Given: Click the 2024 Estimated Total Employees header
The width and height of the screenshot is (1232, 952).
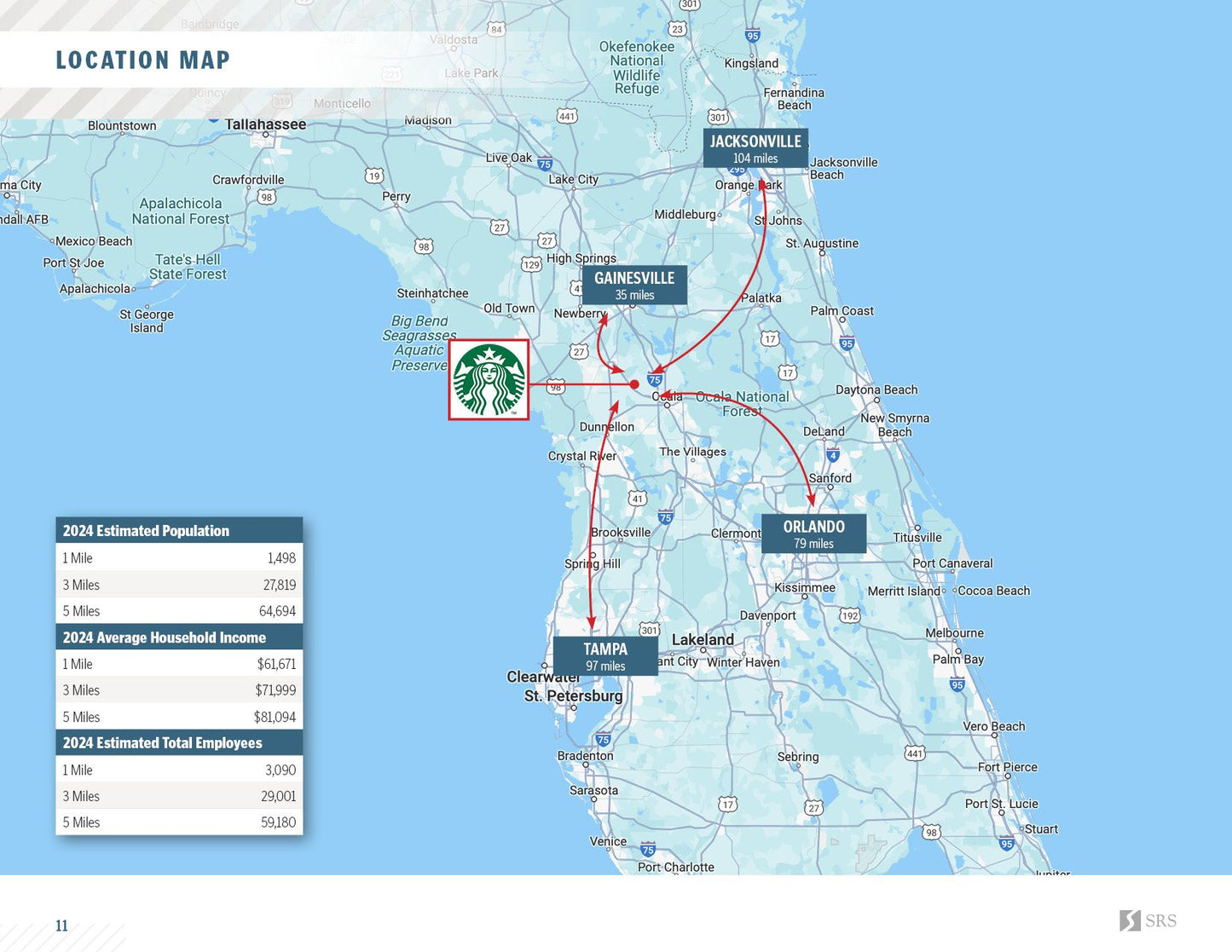Looking at the screenshot, I should pyautogui.click(x=179, y=742).
